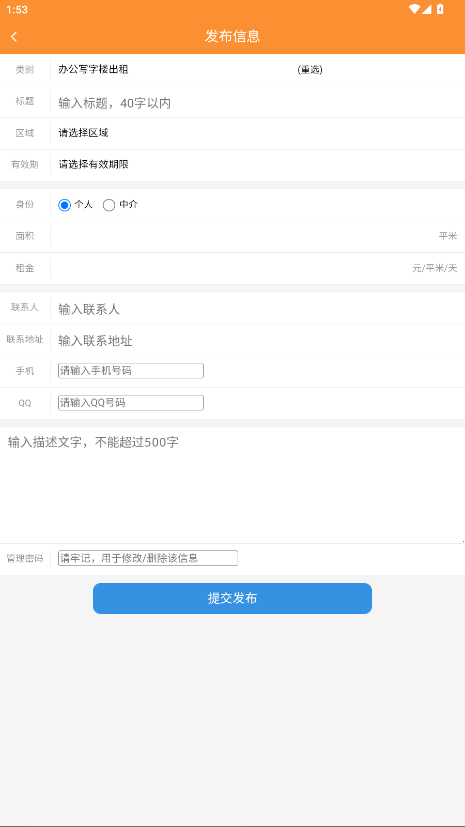The image size is (465, 827).
Task: Click the (重选) reselect category link
Action: pyautogui.click(x=310, y=70)
